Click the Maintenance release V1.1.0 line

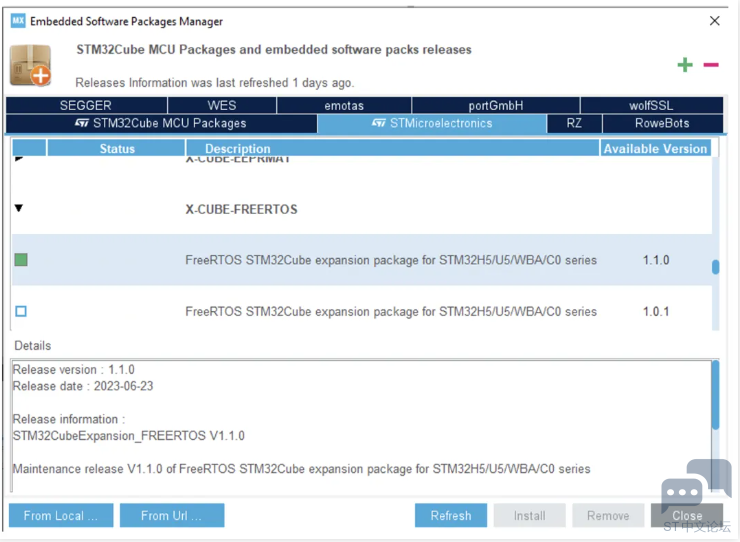[301, 469]
